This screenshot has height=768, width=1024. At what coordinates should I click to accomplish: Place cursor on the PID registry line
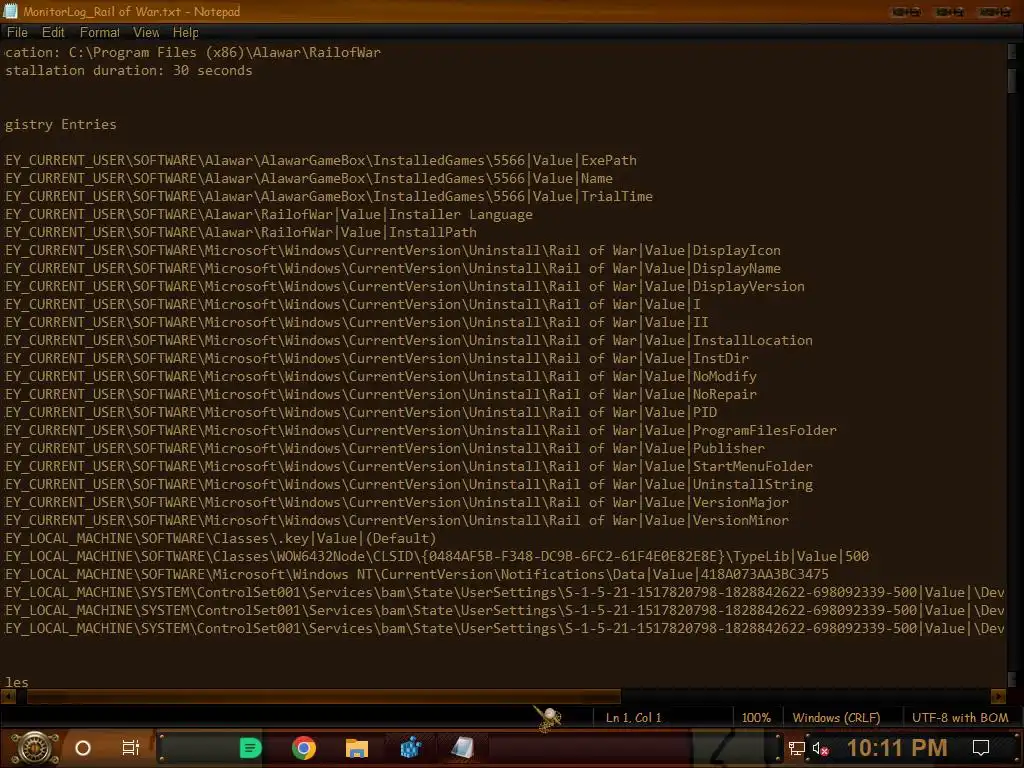(361, 413)
